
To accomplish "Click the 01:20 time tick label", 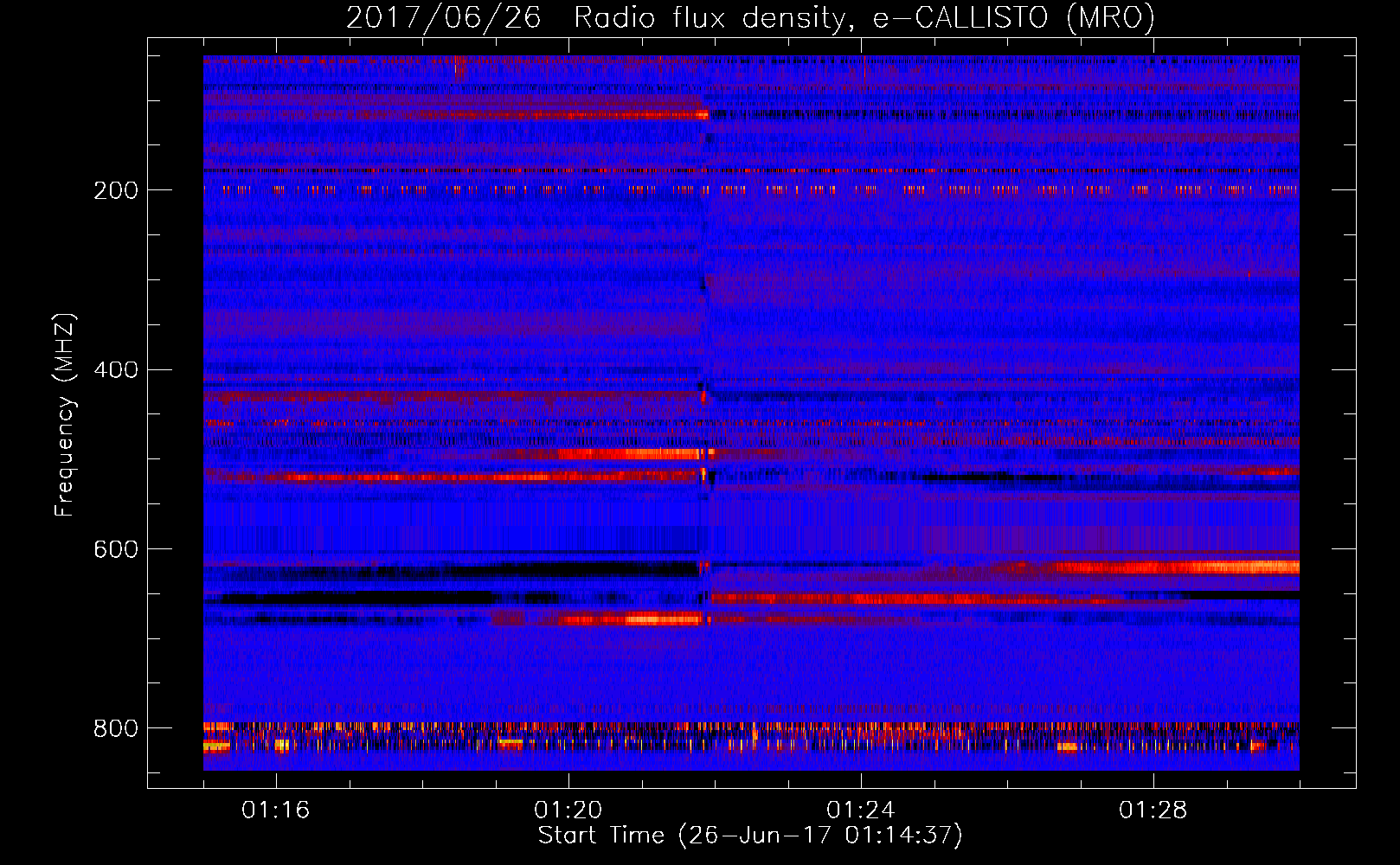I will tap(568, 810).
